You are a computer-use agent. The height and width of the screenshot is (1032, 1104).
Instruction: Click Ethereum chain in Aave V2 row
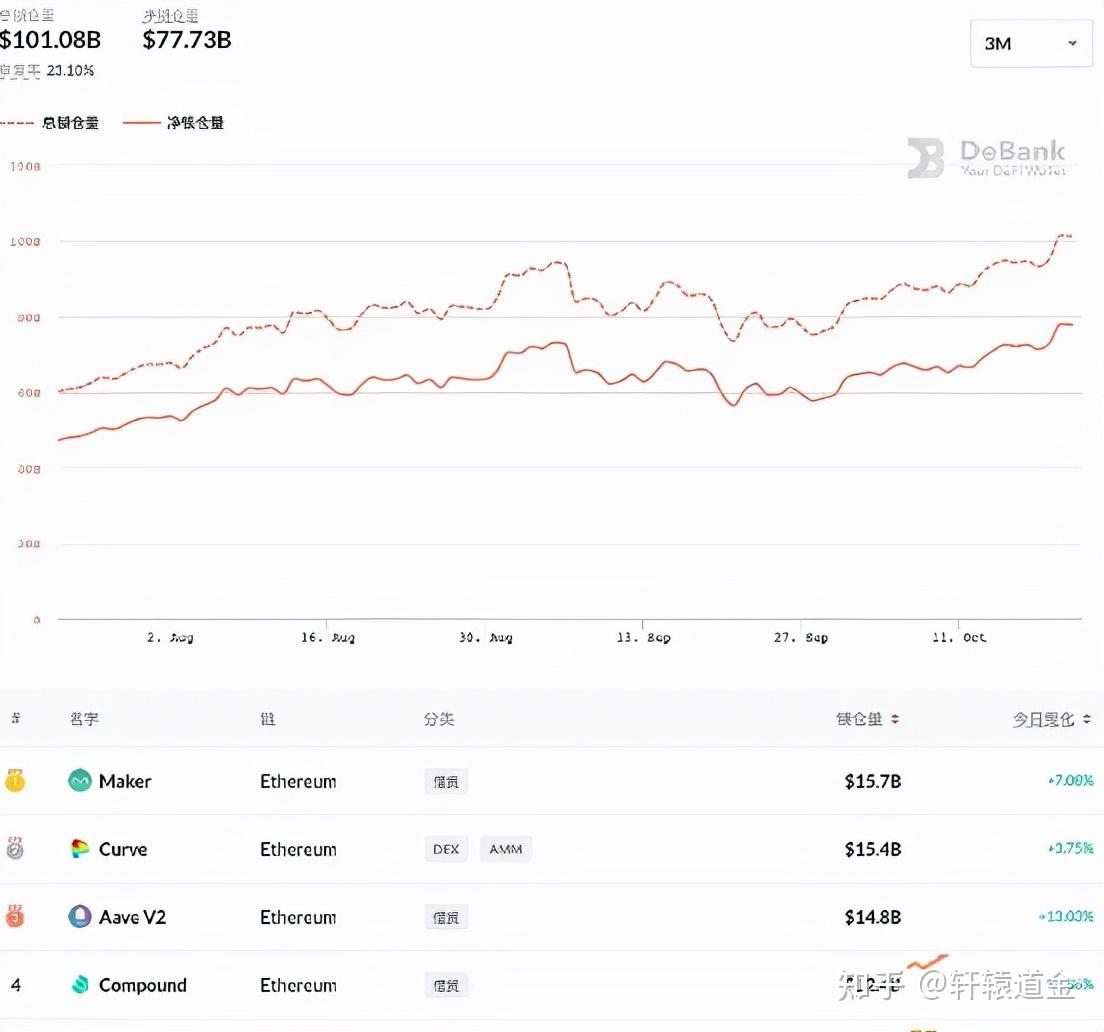pyautogui.click(x=298, y=917)
